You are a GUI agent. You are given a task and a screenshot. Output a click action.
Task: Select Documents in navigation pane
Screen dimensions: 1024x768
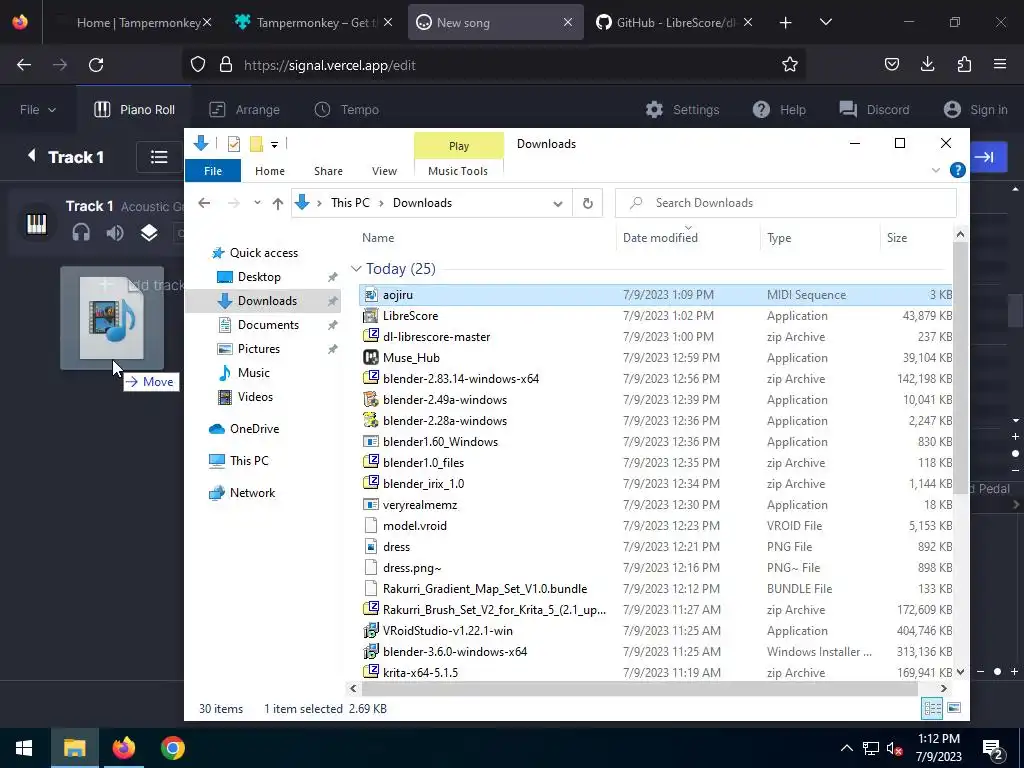click(x=268, y=325)
